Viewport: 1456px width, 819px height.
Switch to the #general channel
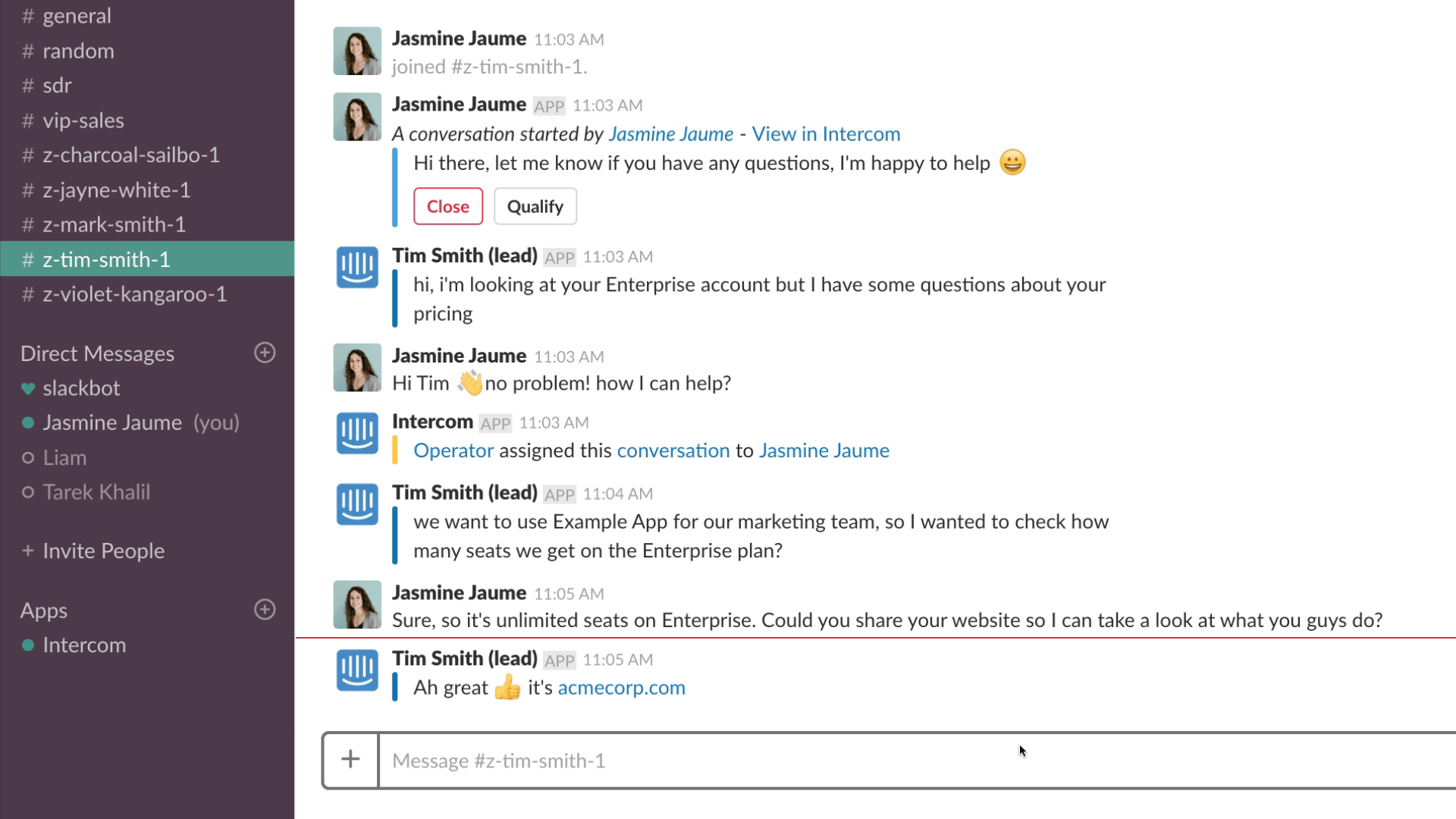point(77,16)
